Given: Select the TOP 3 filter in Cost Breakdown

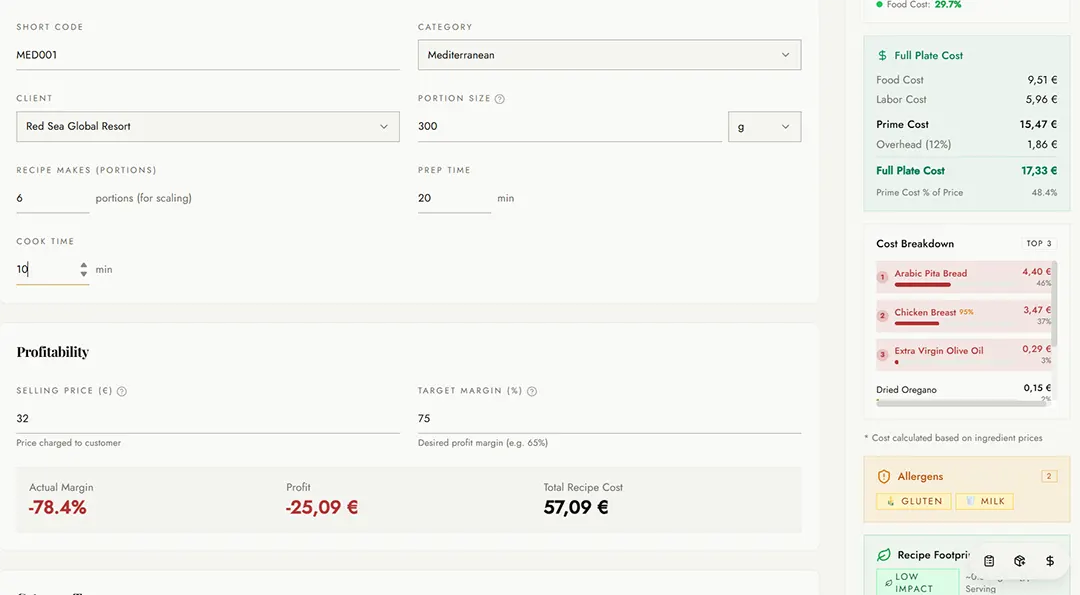Looking at the screenshot, I should tap(1038, 243).
